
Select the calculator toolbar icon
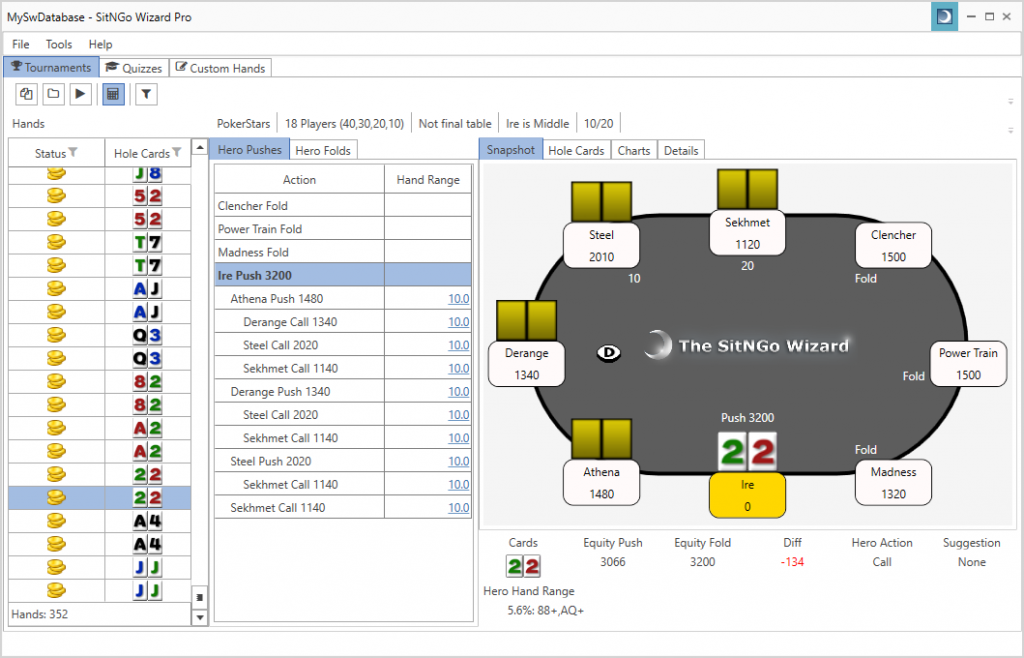pos(113,93)
